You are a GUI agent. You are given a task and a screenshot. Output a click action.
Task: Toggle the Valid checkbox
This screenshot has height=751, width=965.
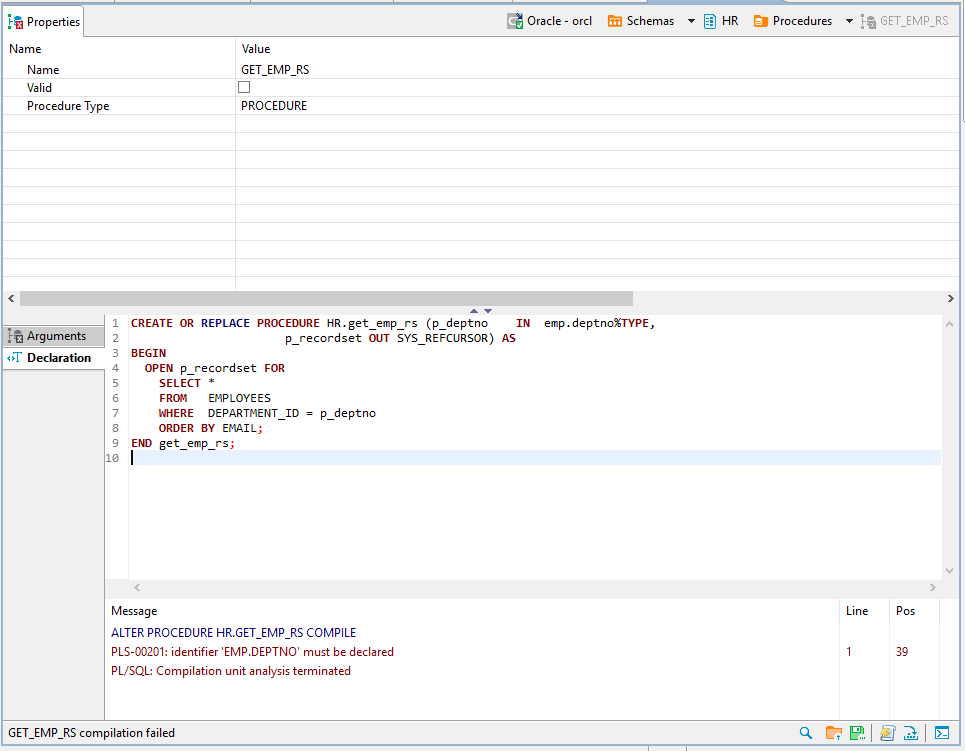pos(243,87)
